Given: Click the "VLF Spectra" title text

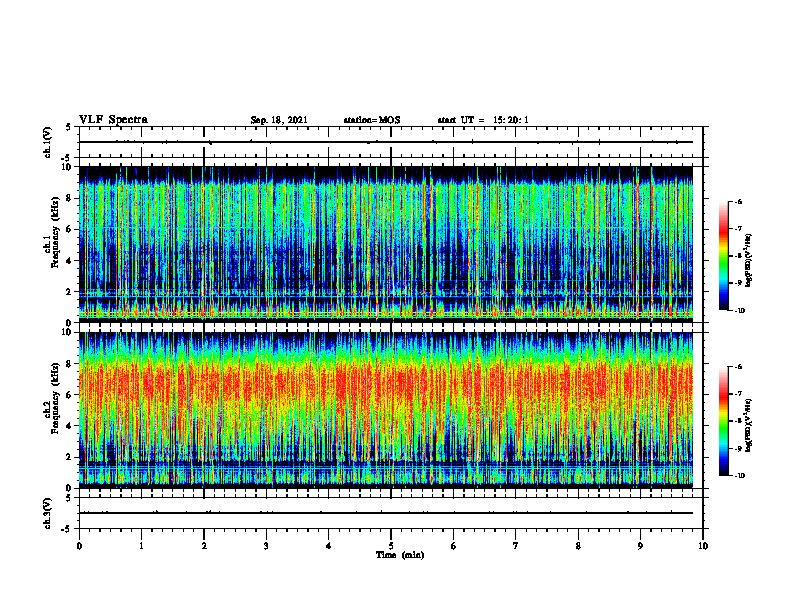Looking at the screenshot, I should point(113,120).
